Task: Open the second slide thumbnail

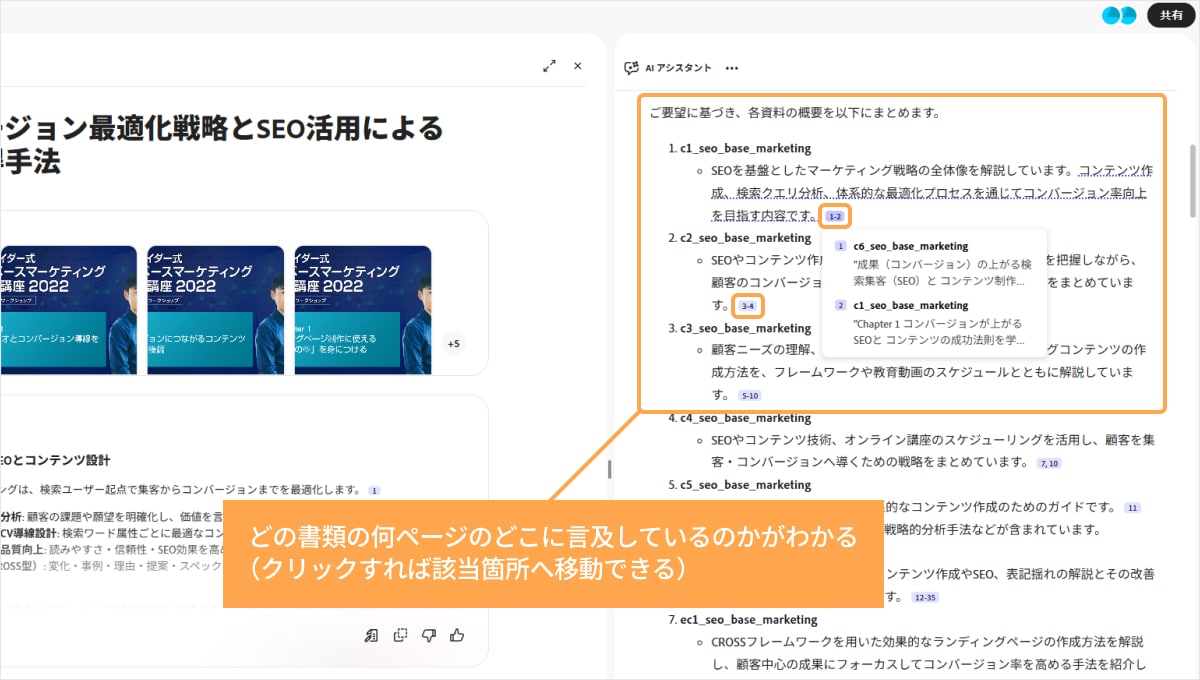Action: click(x=216, y=310)
